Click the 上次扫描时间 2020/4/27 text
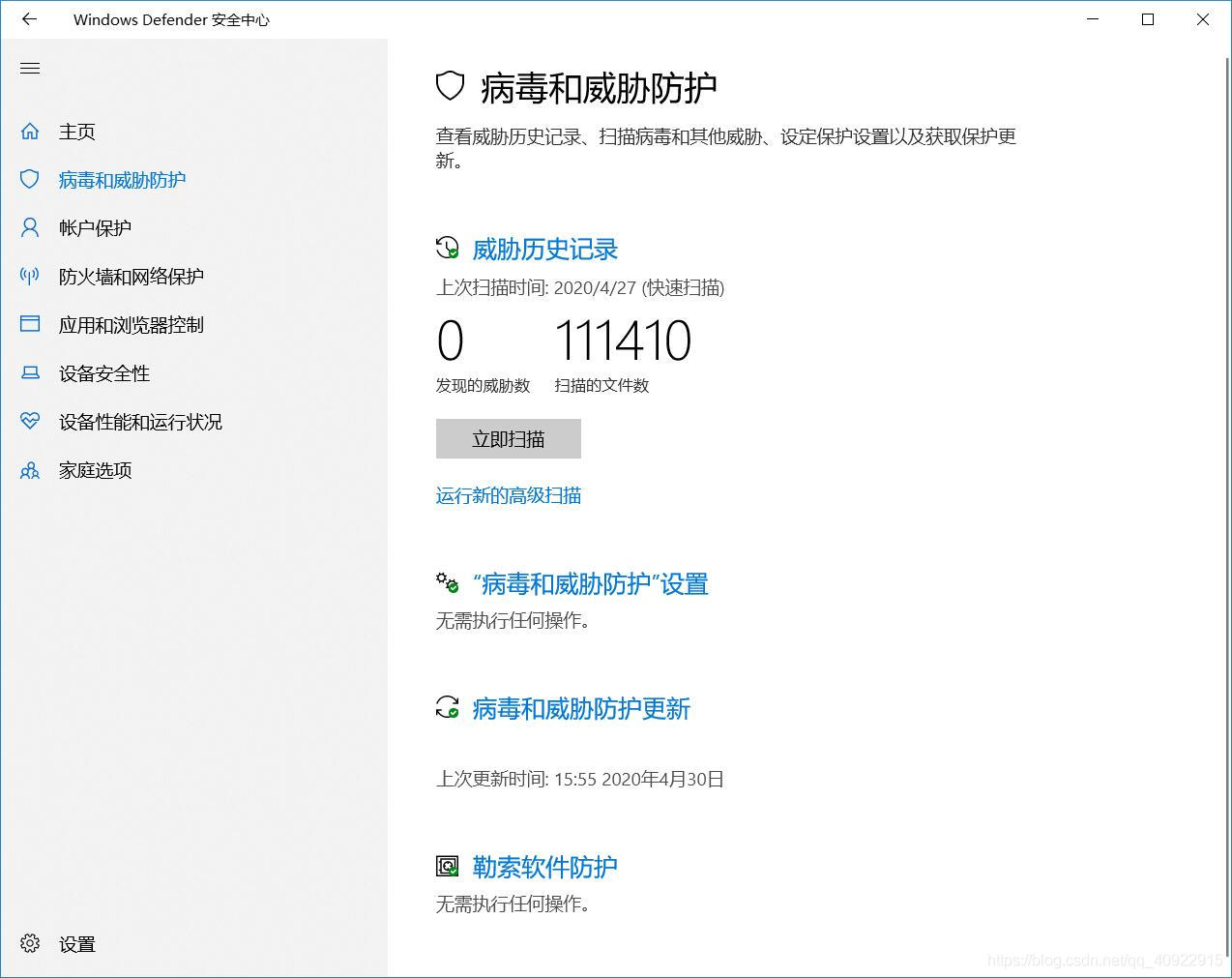 tap(580, 287)
